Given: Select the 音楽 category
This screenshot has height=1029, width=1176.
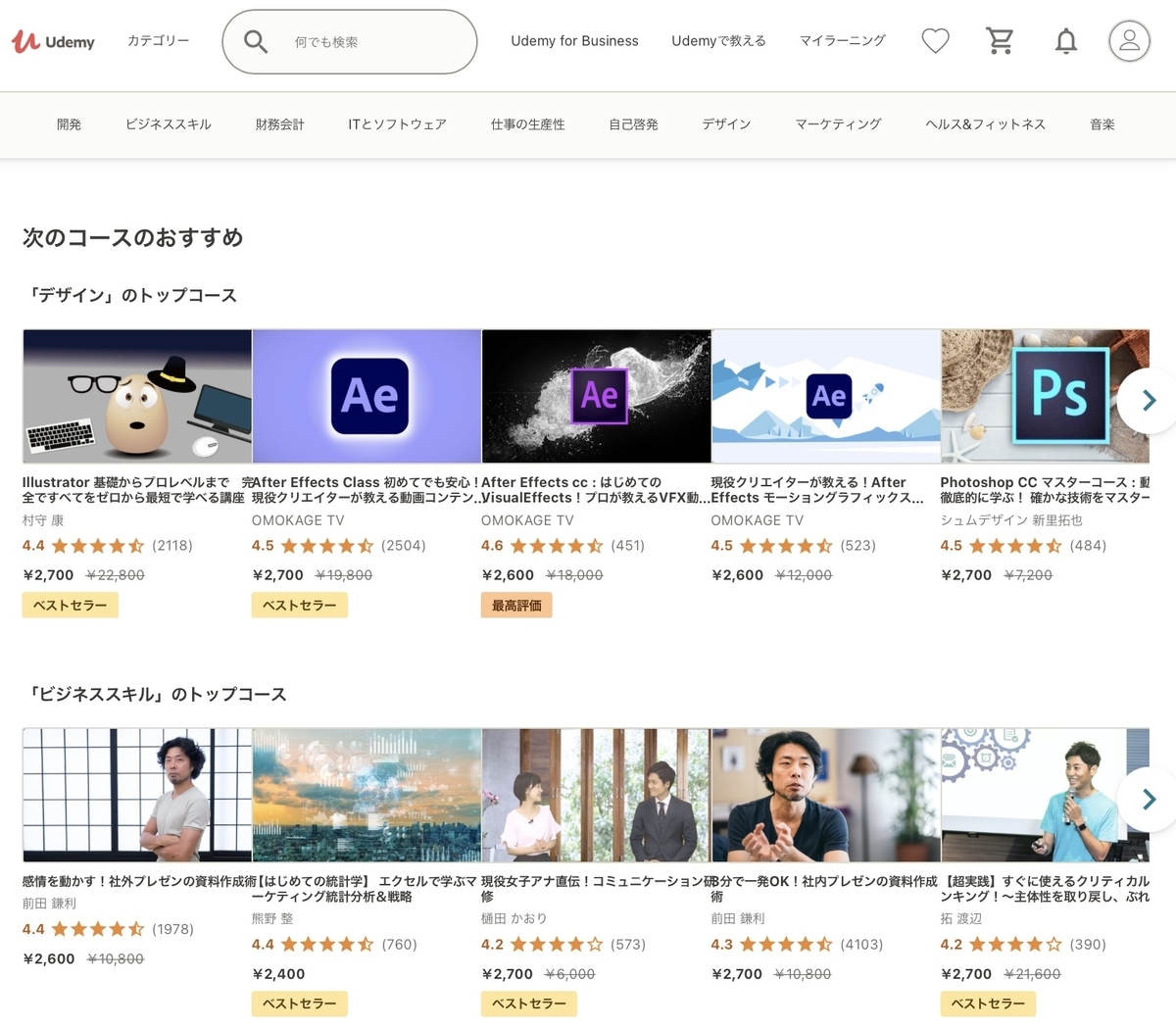Looking at the screenshot, I should pyautogui.click(x=1102, y=124).
